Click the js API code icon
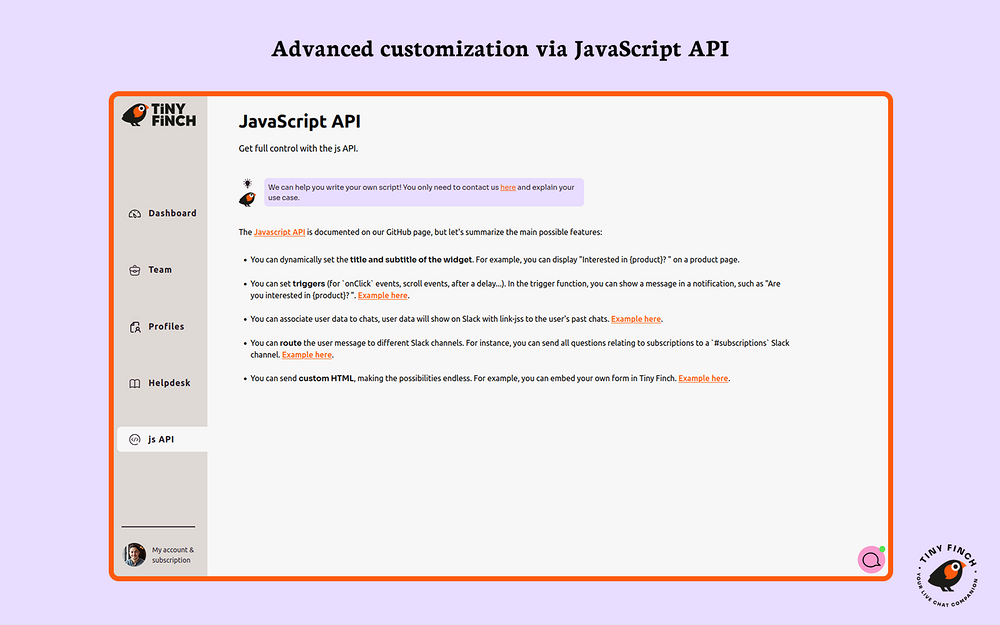Image resolution: width=1000 pixels, height=625 pixels. [135, 439]
